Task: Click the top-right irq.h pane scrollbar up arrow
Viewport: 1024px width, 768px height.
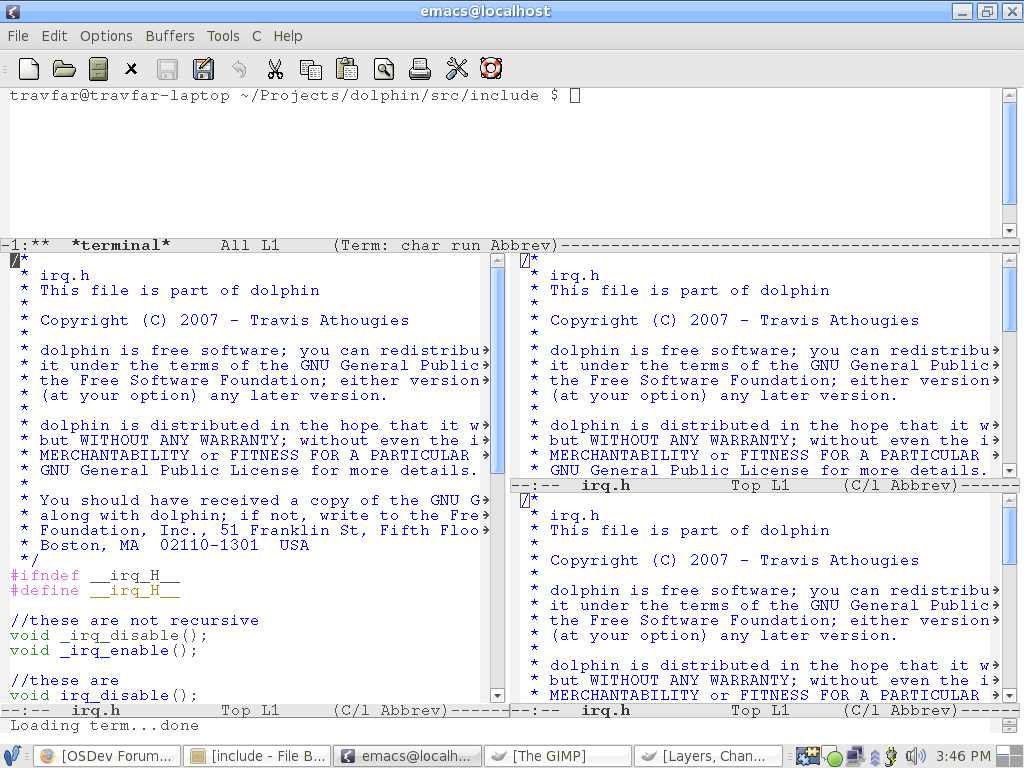Action: (1010, 261)
